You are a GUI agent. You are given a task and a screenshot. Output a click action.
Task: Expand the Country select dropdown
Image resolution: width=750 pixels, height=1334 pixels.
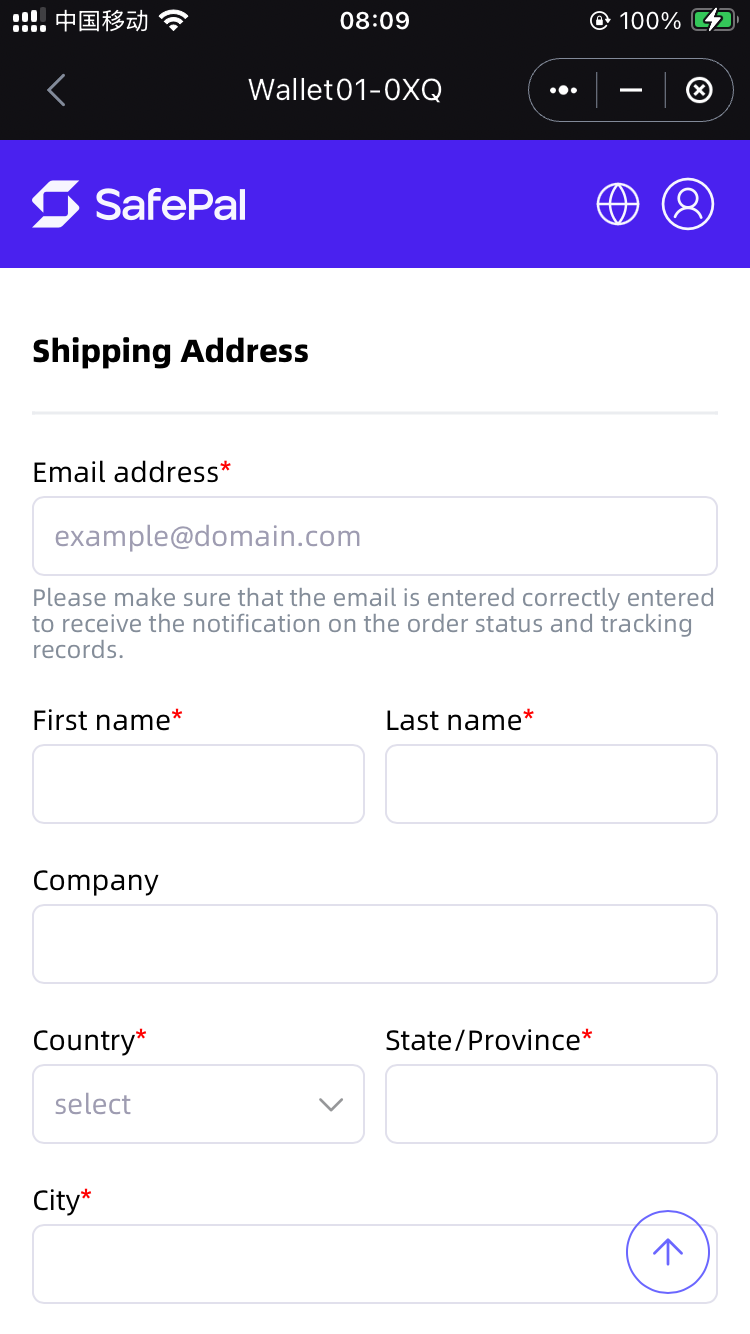pos(198,1104)
